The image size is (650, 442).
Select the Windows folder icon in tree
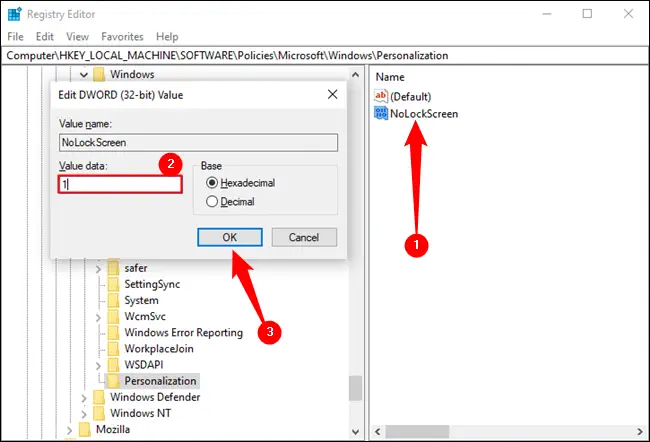pos(99,75)
